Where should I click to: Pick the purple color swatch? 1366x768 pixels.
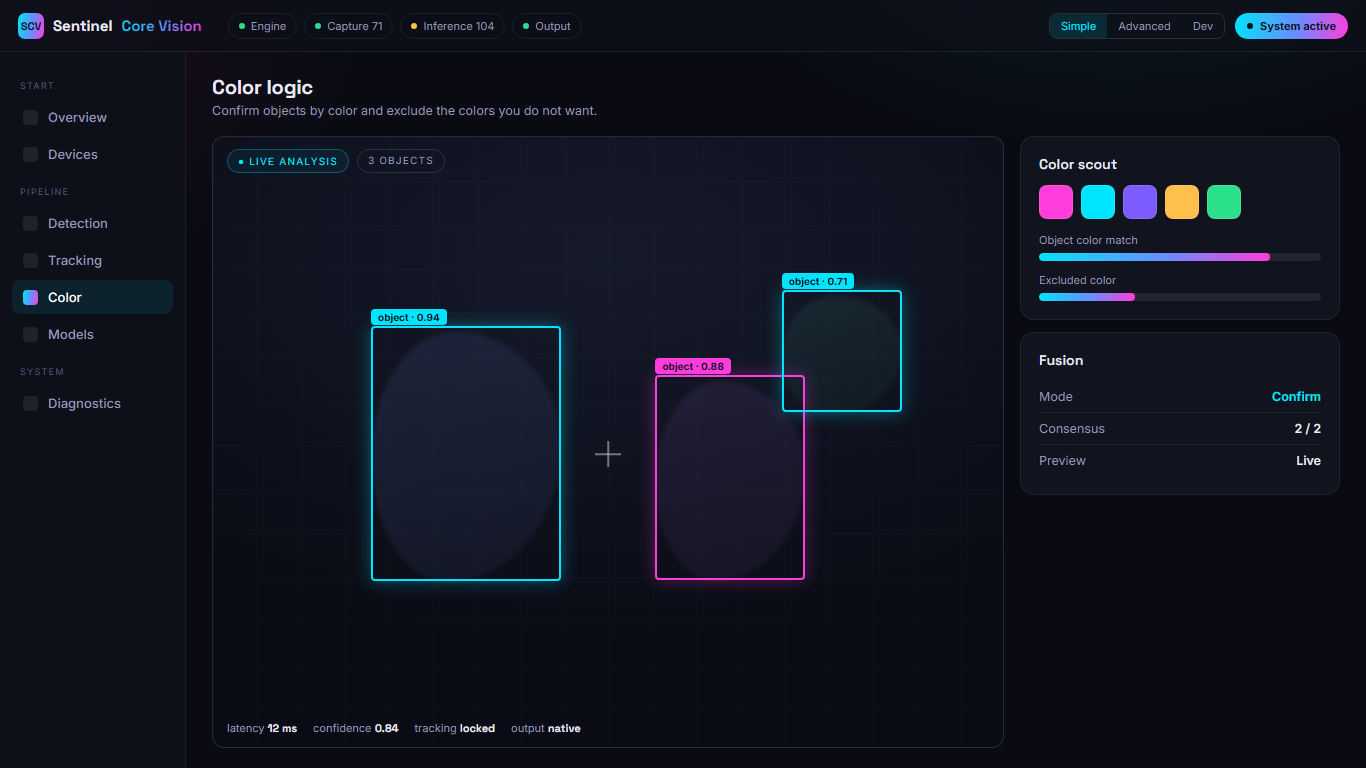1140,202
